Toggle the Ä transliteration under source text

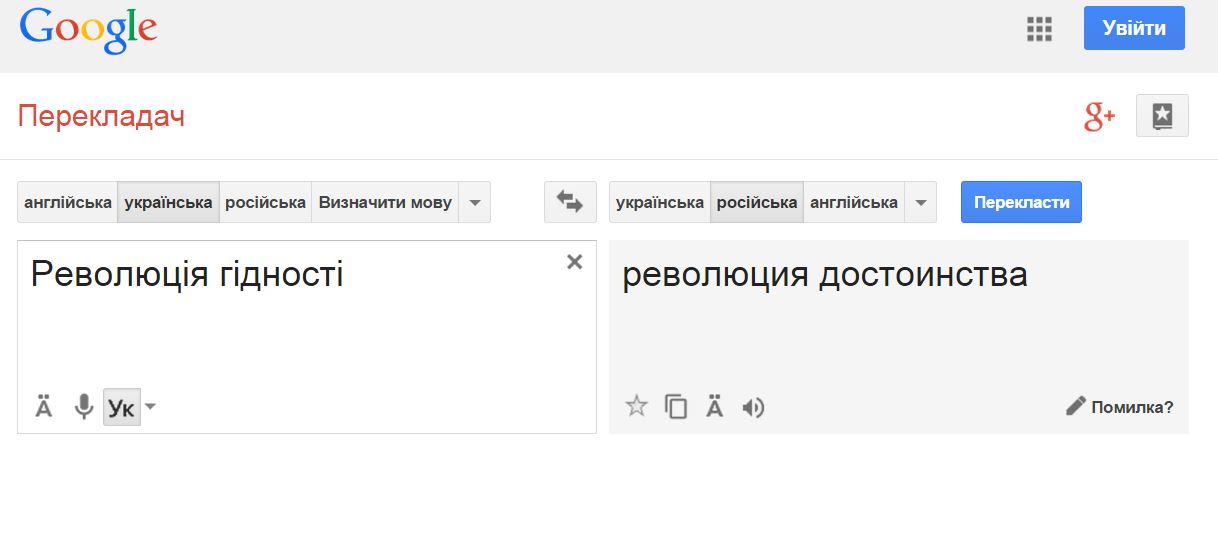pos(44,406)
